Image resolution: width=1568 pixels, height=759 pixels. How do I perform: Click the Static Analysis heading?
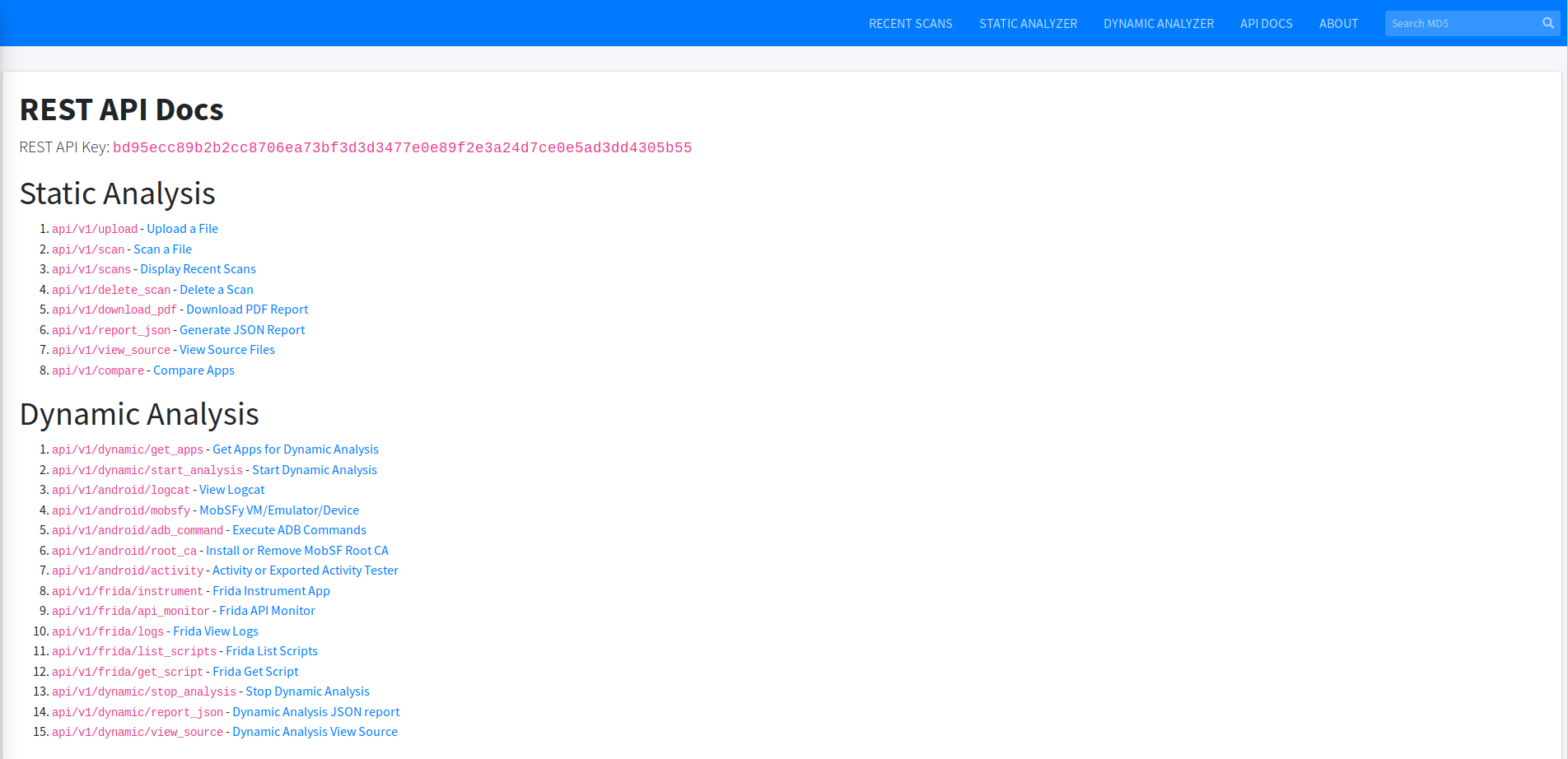click(x=118, y=193)
